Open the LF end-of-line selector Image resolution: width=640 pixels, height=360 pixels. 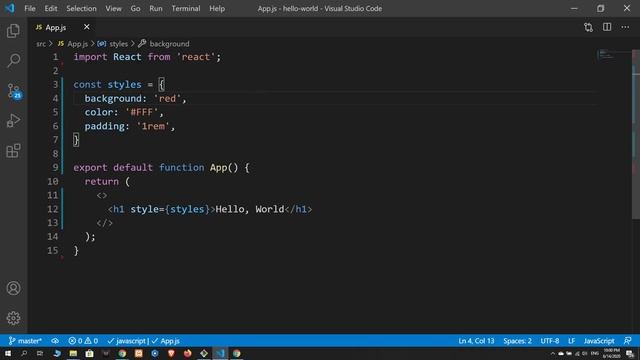571,341
